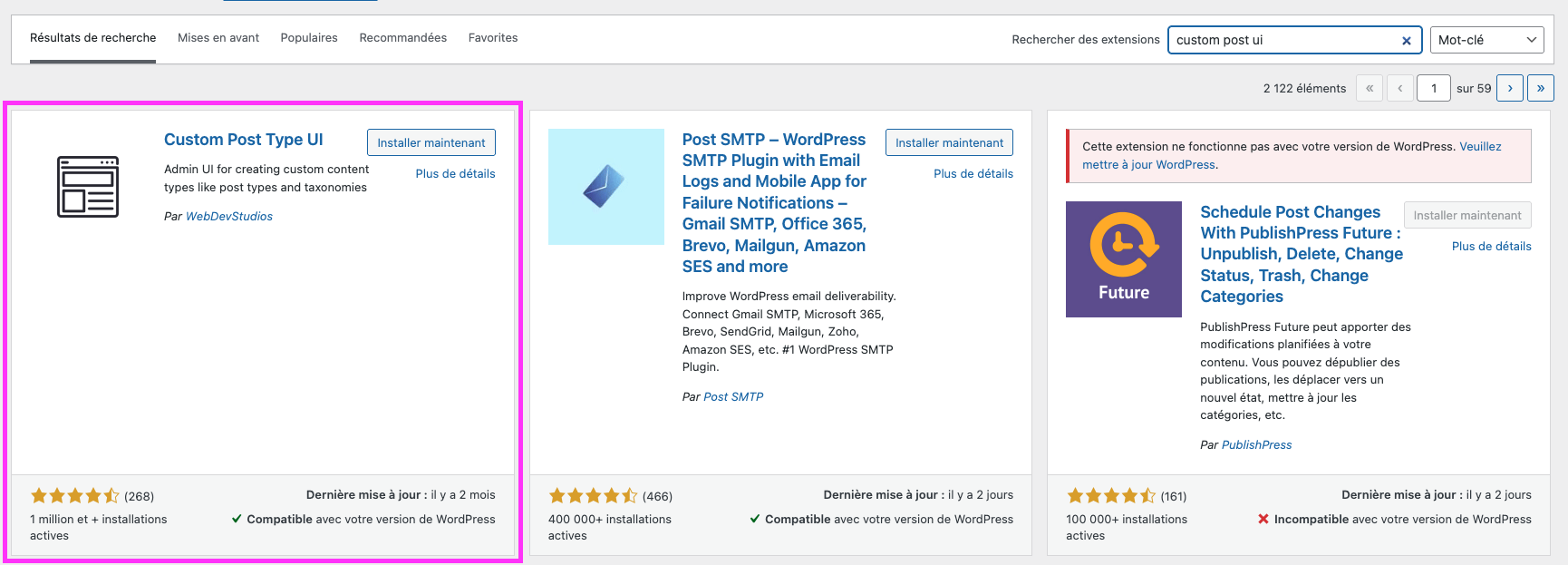This screenshot has height=565, width=1568.
Task: View Plus de détails for Schedule Post Changes
Action: coord(1492,246)
